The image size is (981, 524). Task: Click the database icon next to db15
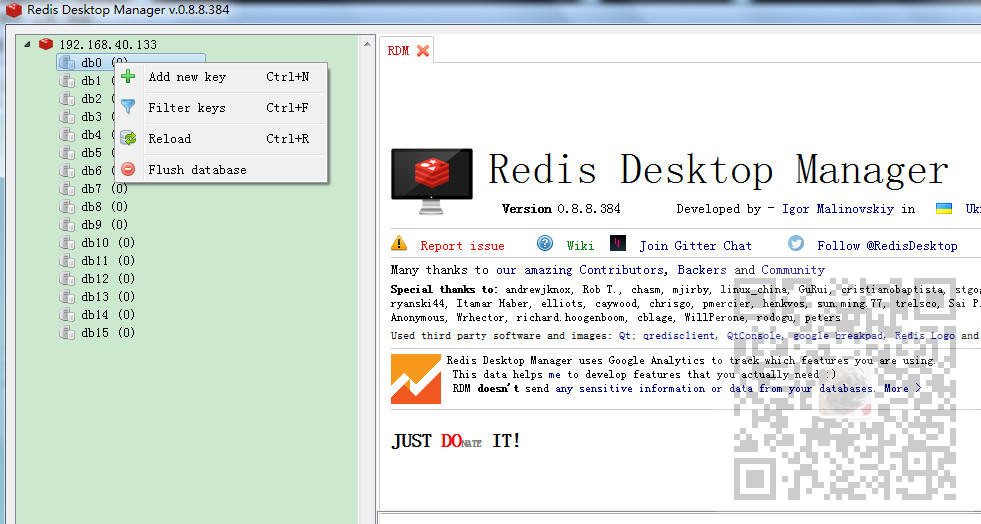(x=67, y=333)
